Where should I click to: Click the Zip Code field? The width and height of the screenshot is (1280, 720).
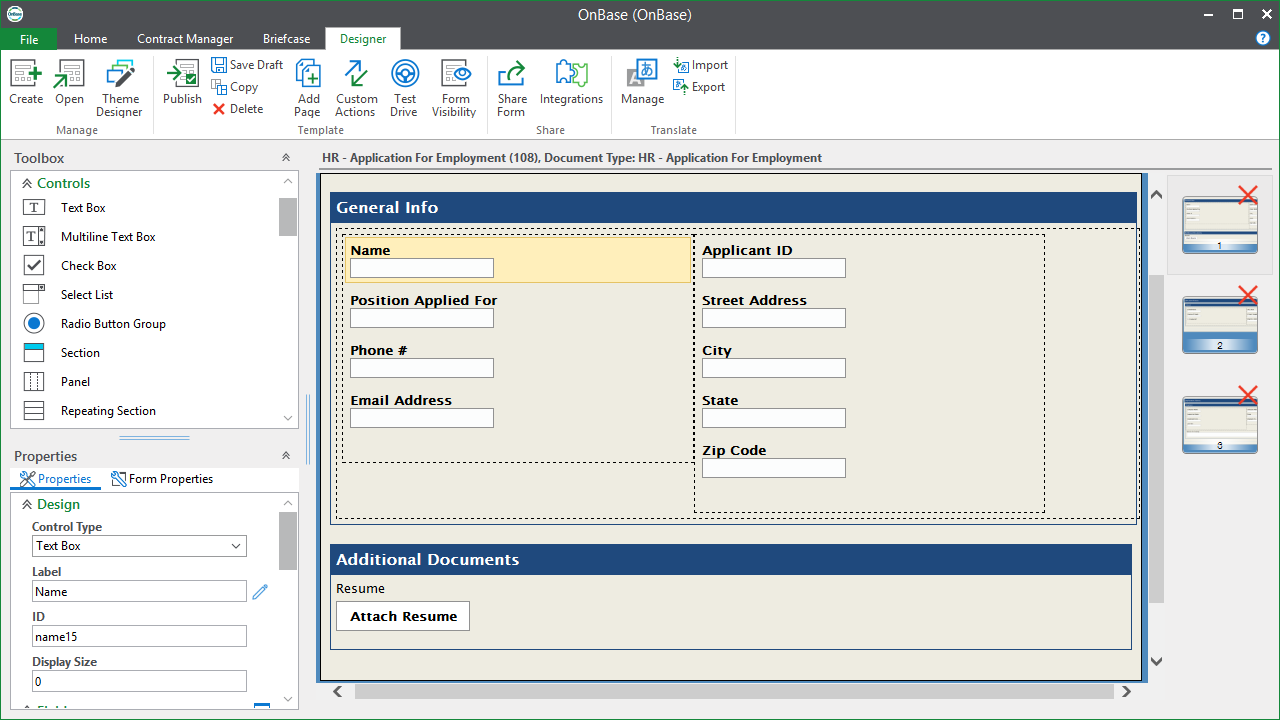pos(774,468)
